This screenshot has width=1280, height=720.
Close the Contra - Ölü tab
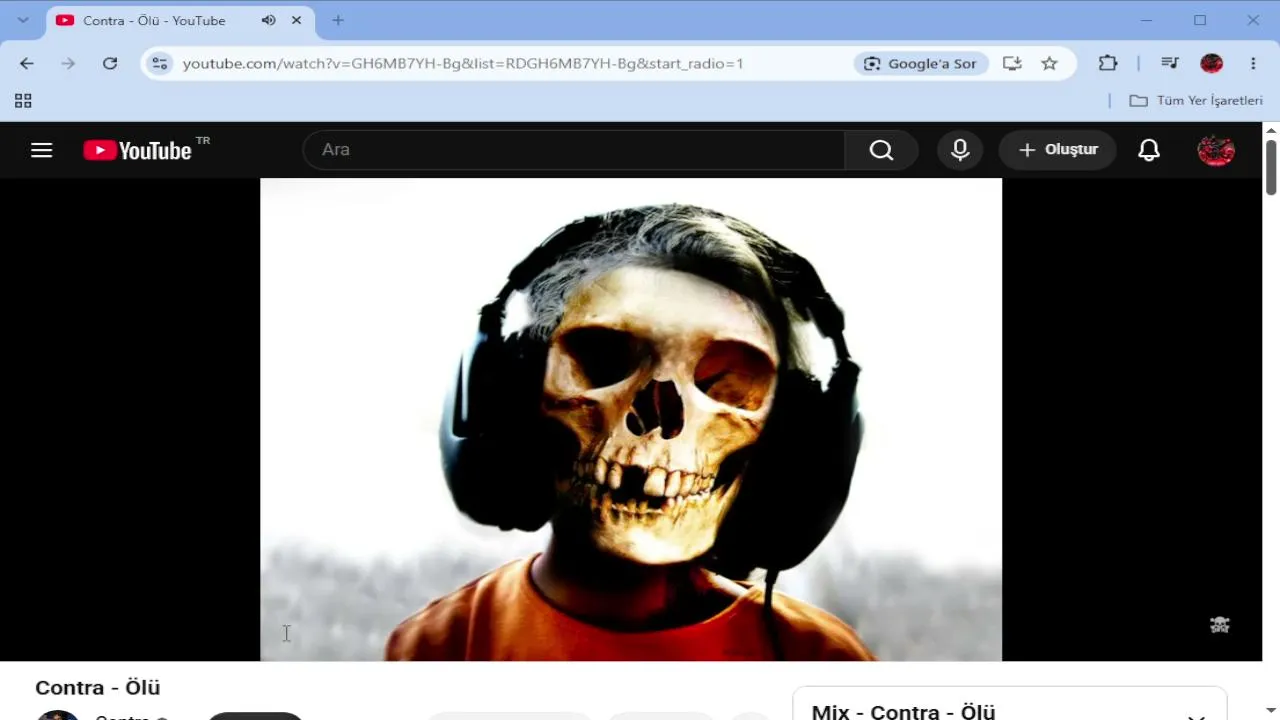[296, 20]
